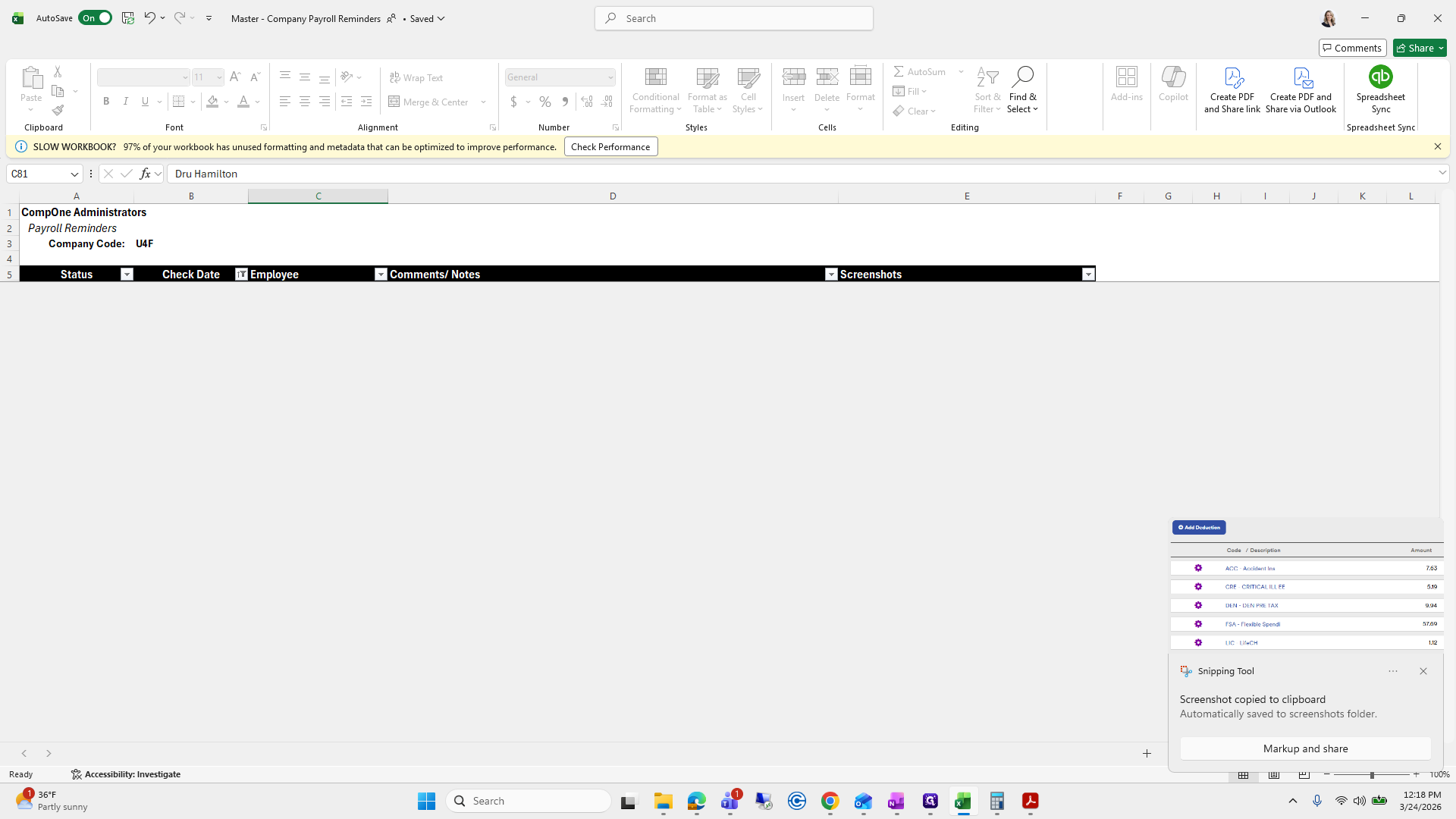Expand the Name Box dropdown arrow

(x=74, y=174)
